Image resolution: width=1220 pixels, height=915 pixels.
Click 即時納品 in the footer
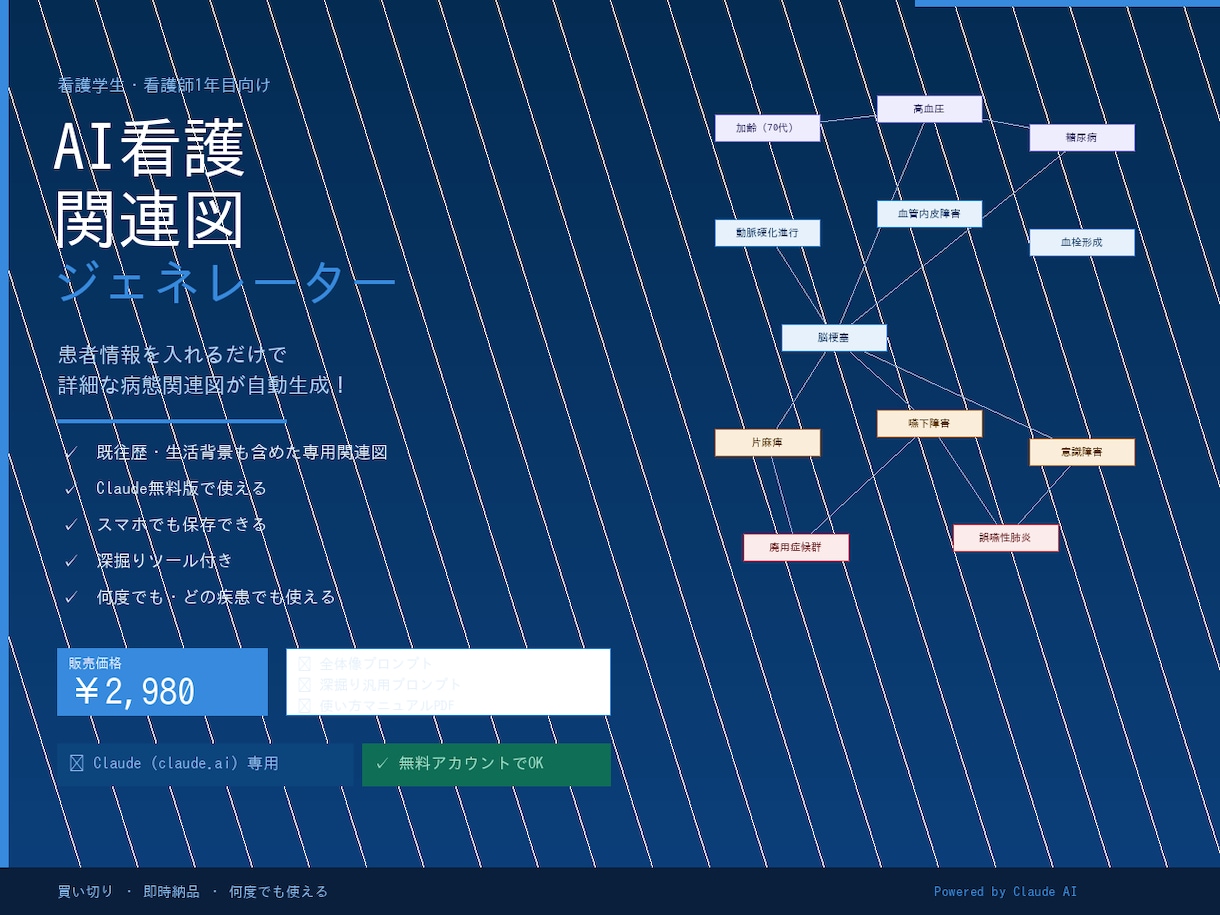(x=171, y=892)
